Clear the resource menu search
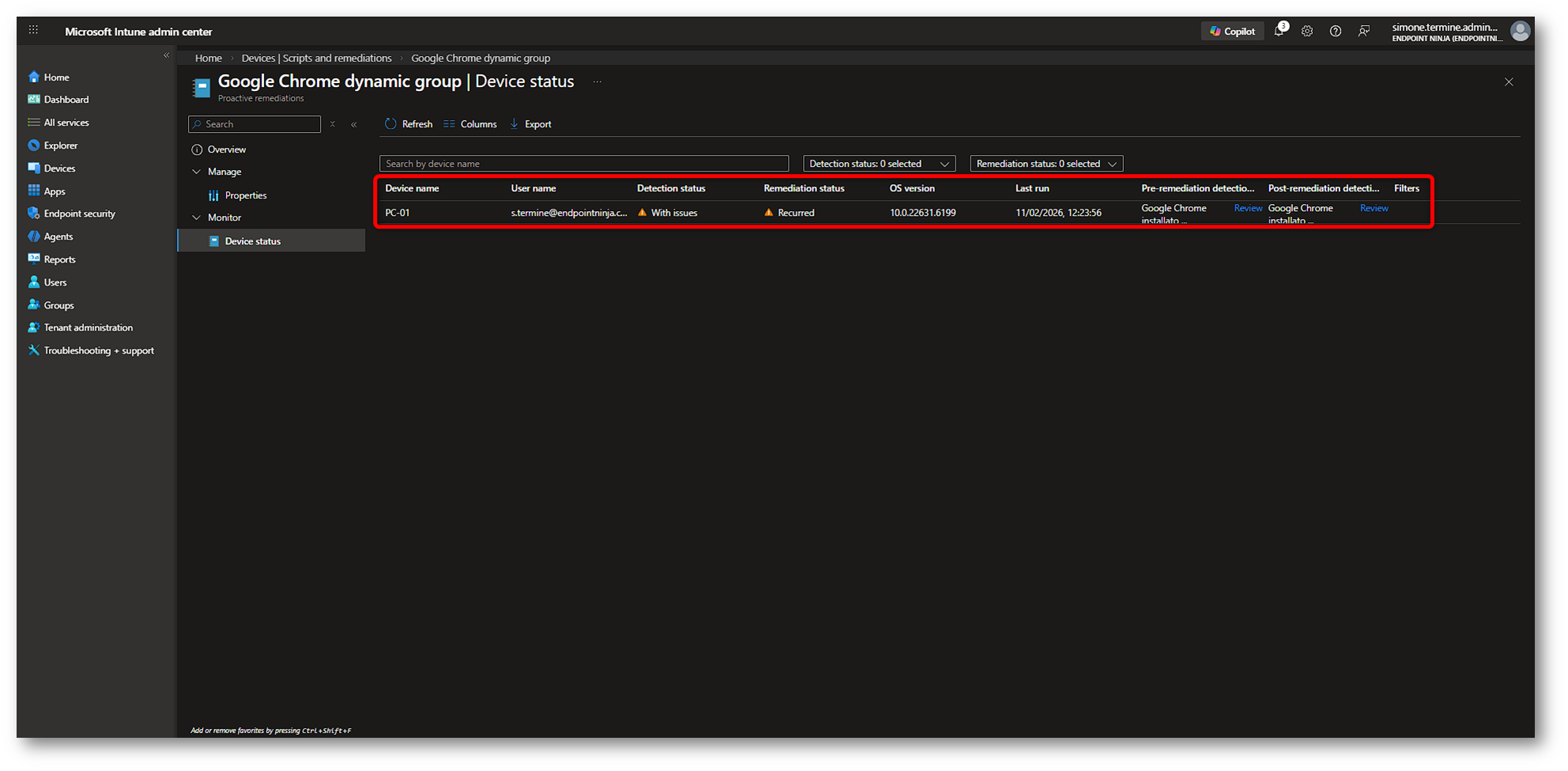Image resolution: width=1568 pixels, height=771 pixels. 333,124
